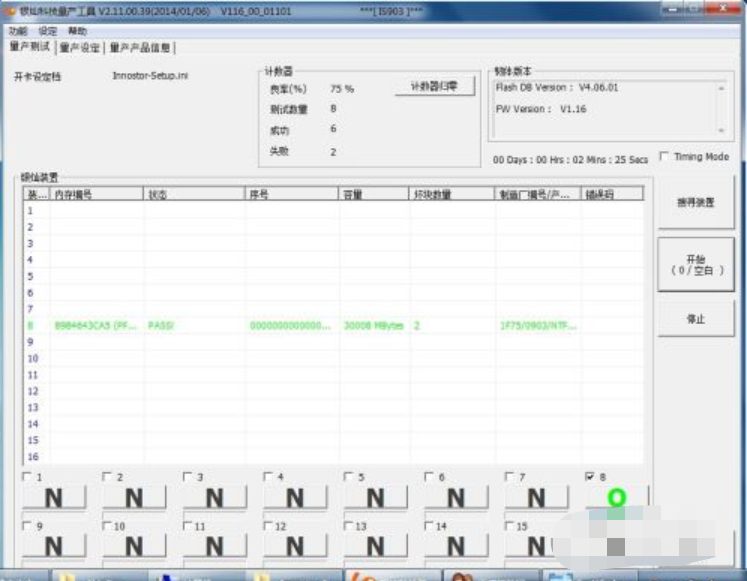
Task: Open the 功能 menu
Action: pos(19,31)
